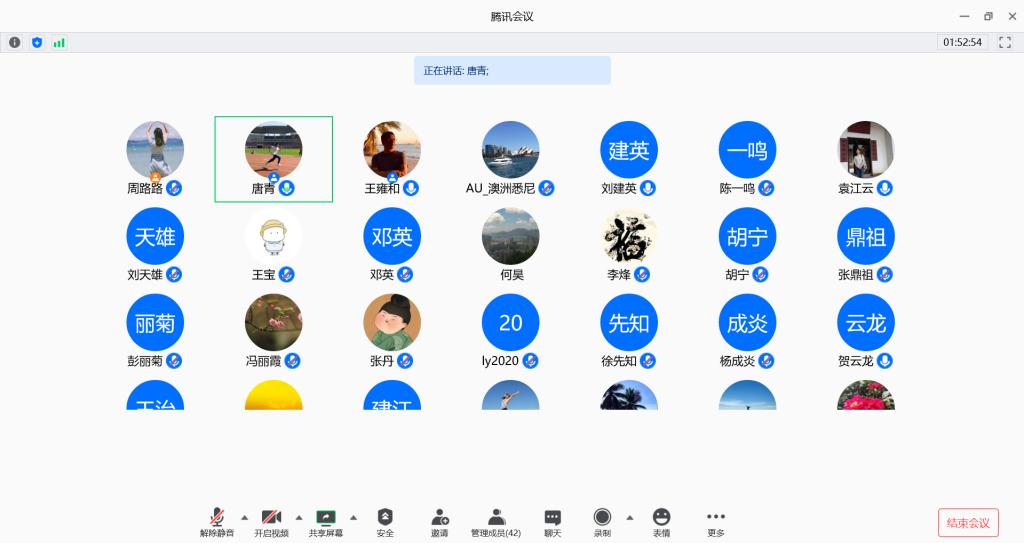Expand the arrow beside 共享屏幕

[353, 517]
